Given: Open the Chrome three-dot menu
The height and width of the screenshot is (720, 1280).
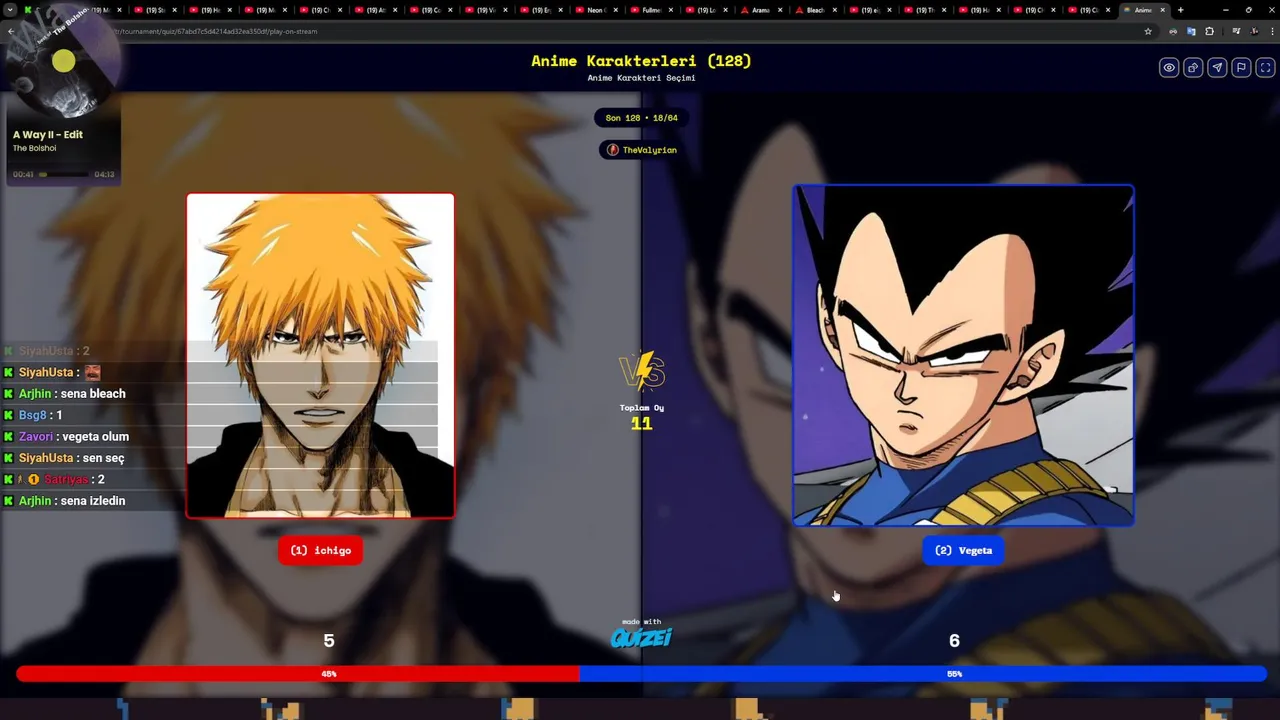Looking at the screenshot, I should [x=1270, y=31].
